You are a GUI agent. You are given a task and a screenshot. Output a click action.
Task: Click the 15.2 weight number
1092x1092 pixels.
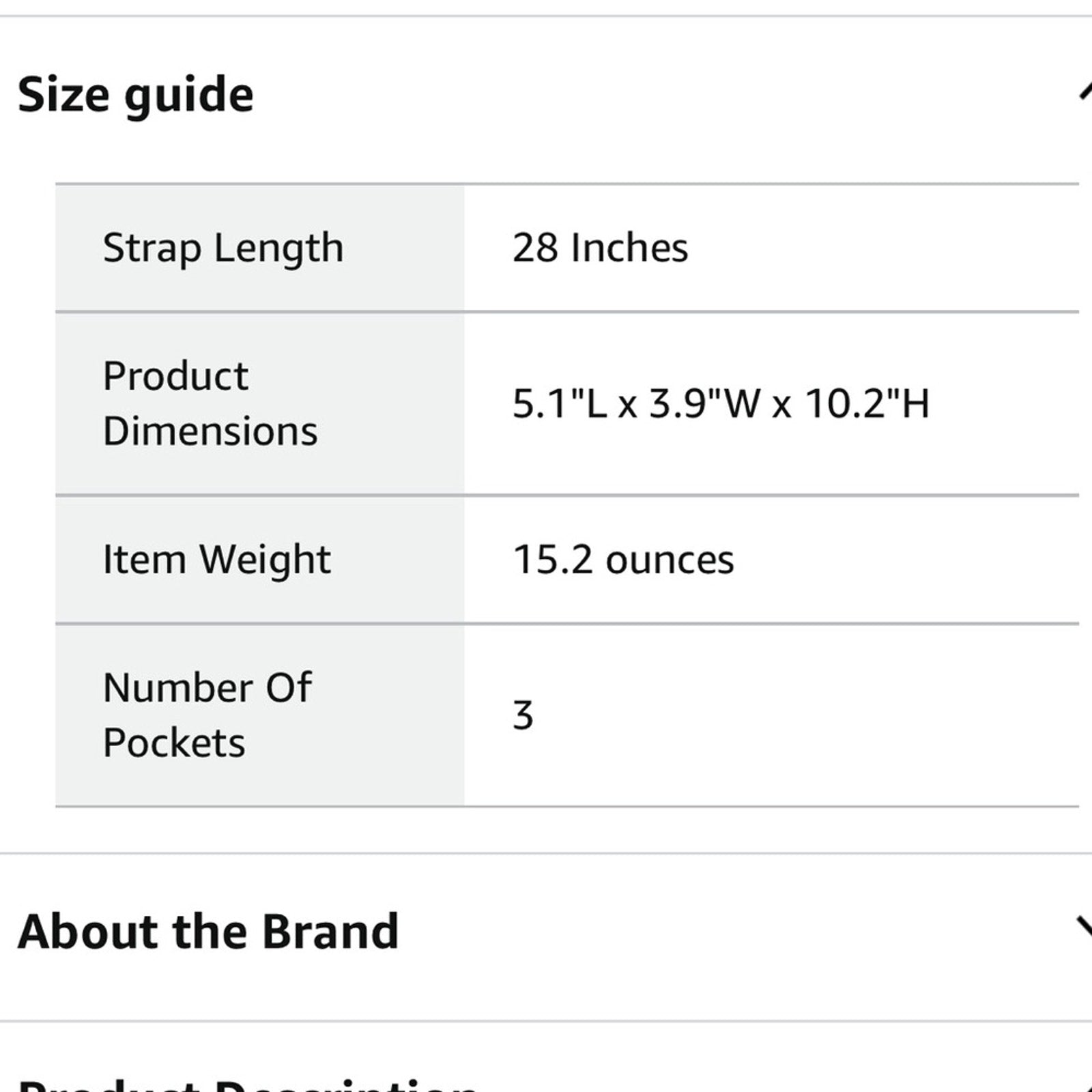click(552, 560)
